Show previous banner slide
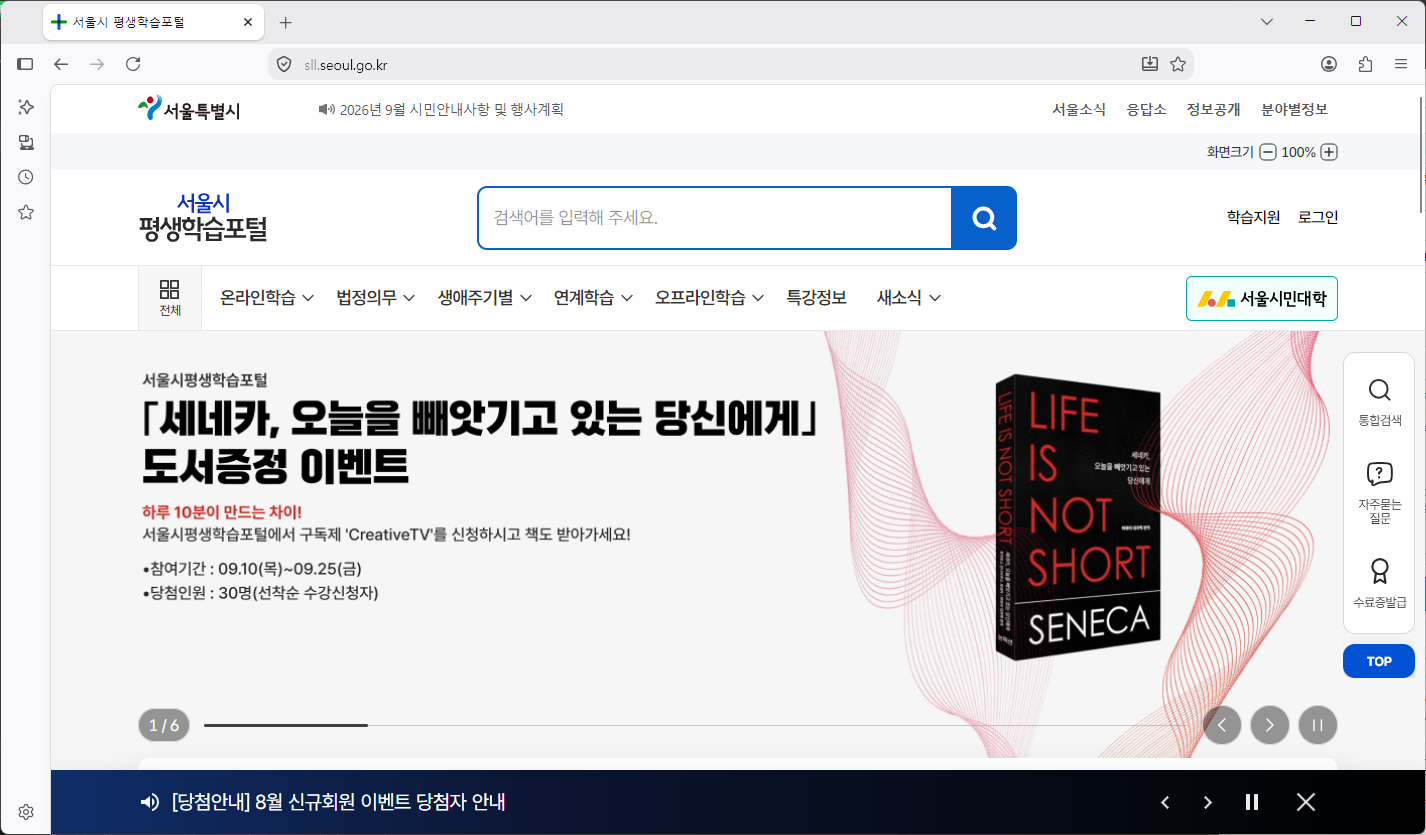 [1222, 725]
